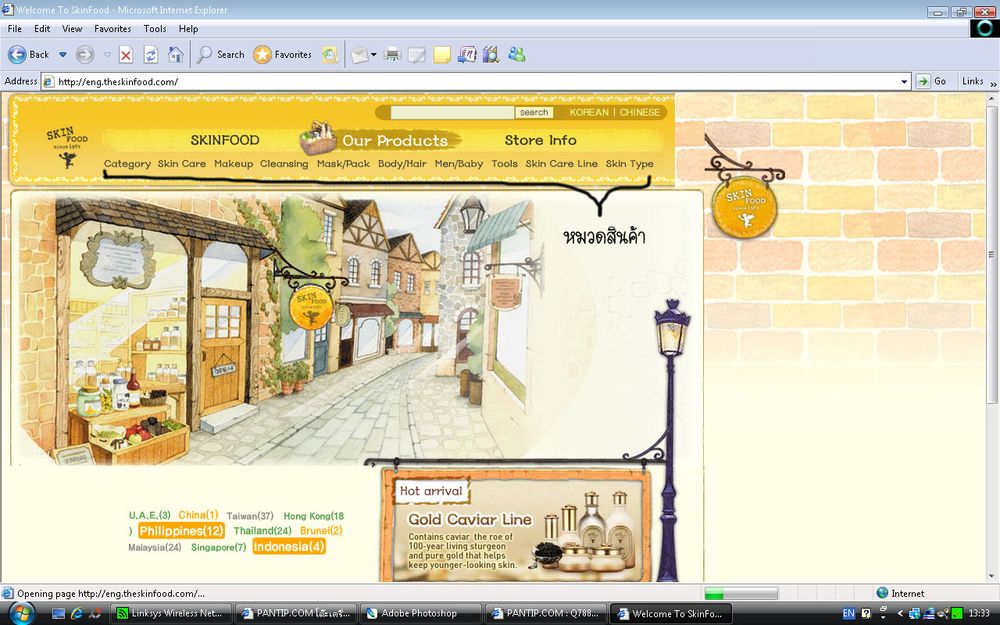Expand the address bar dropdown arrow
Screen dimensions: 1000x625
[x=904, y=82]
